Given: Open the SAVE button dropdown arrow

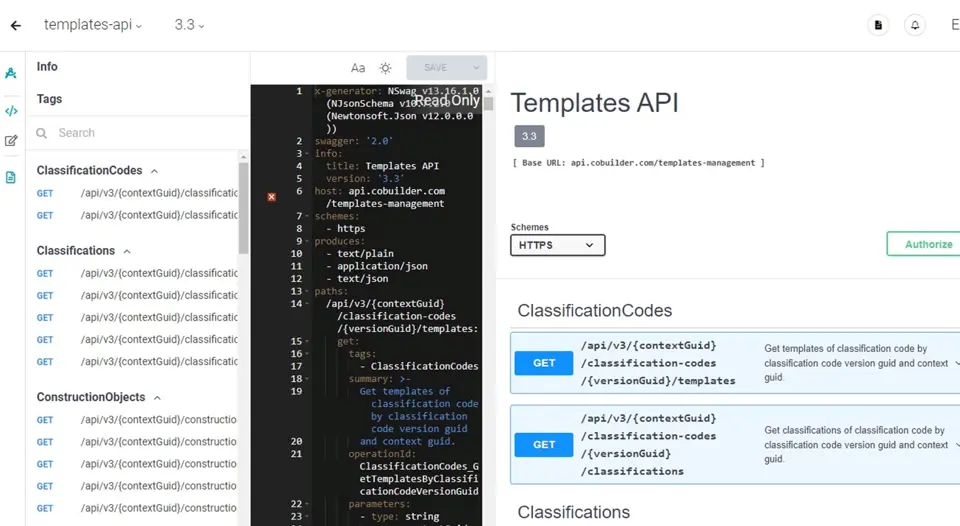Looking at the screenshot, I should pos(476,67).
